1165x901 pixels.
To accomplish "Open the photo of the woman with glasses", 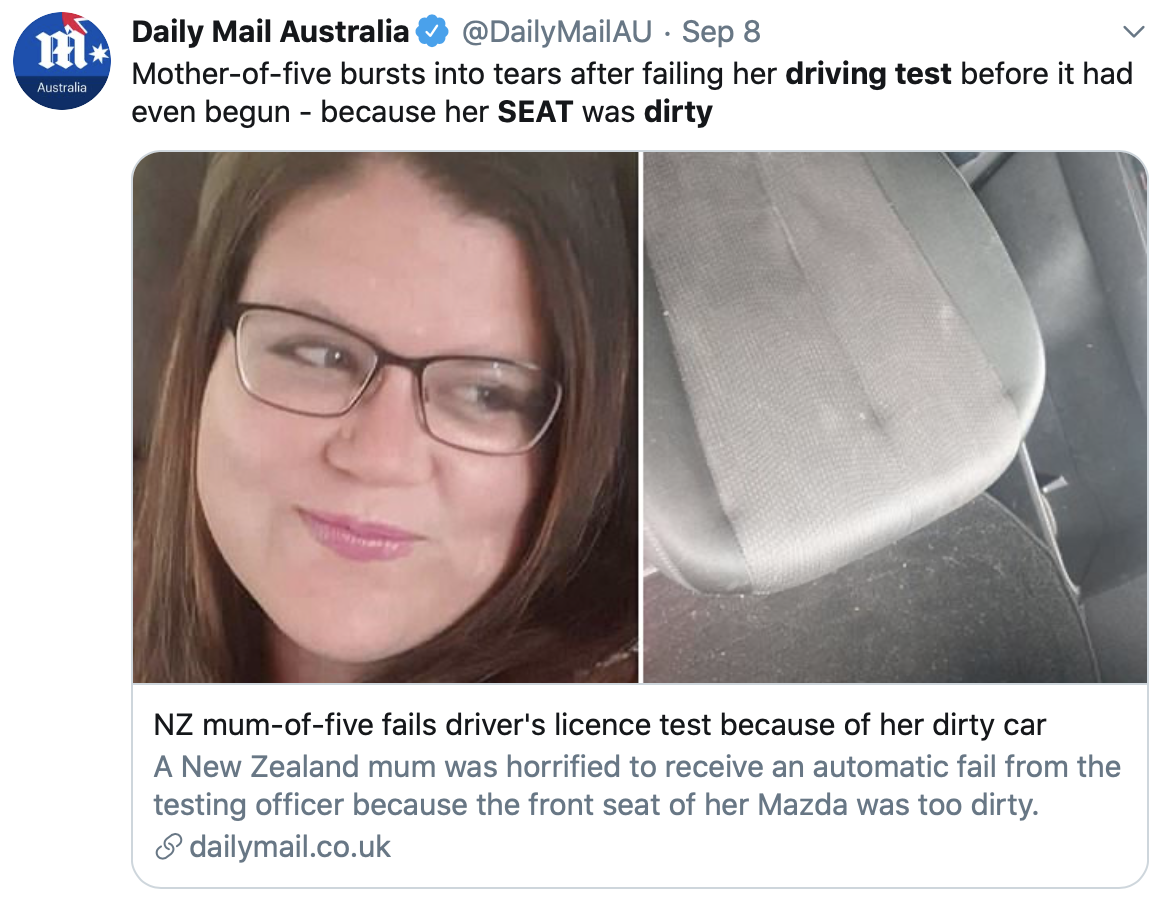I will (x=386, y=417).
